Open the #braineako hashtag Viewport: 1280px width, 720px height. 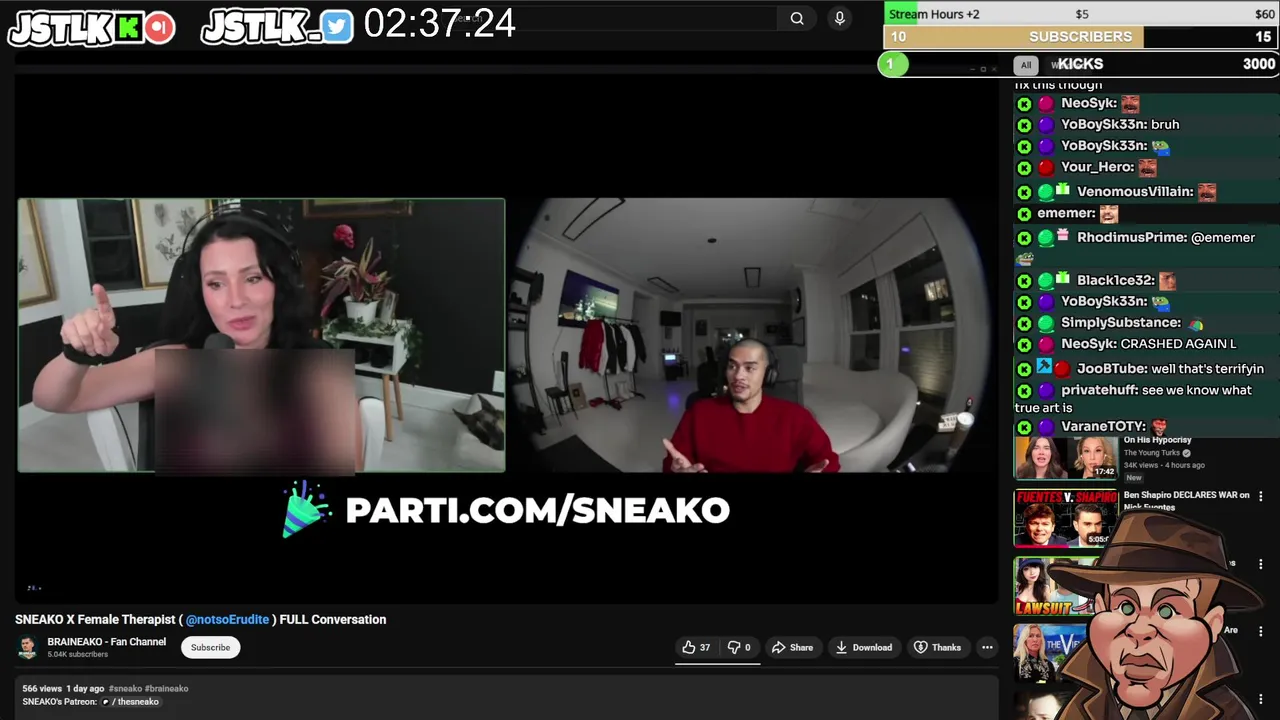(x=167, y=688)
